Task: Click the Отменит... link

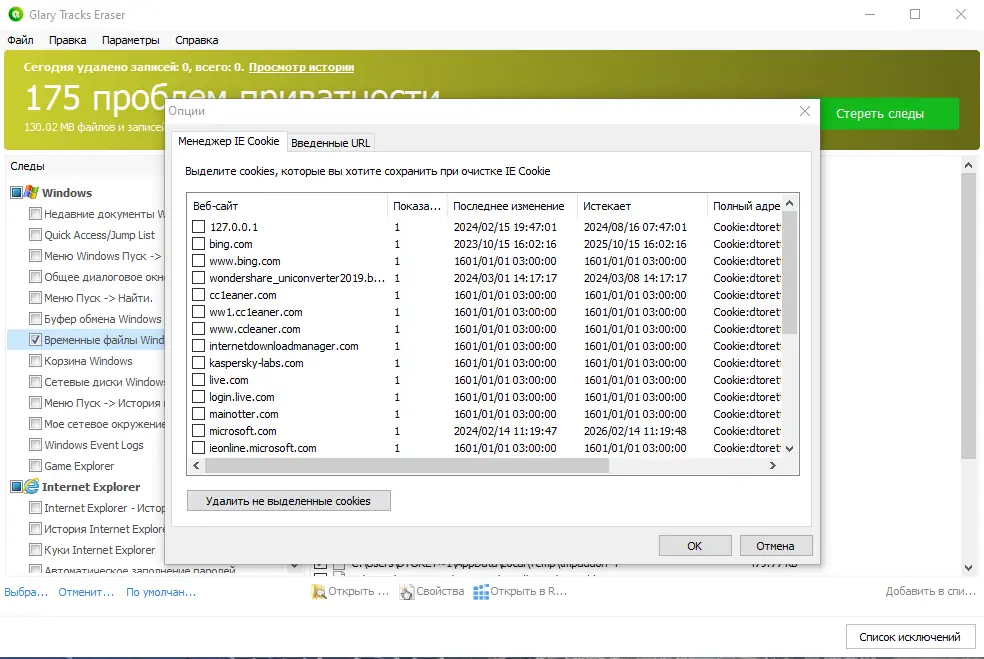Action: [x=87, y=592]
